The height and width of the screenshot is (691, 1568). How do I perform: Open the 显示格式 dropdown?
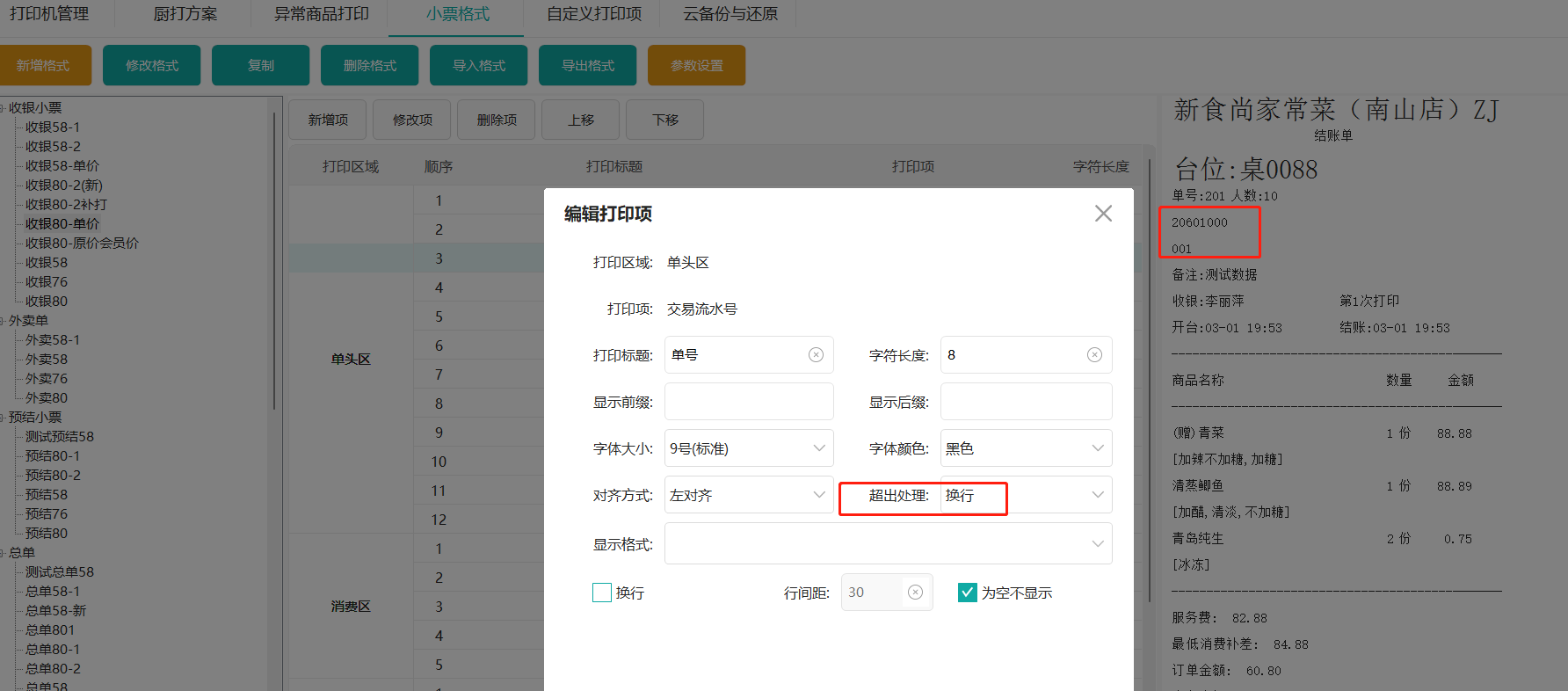tap(888, 543)
